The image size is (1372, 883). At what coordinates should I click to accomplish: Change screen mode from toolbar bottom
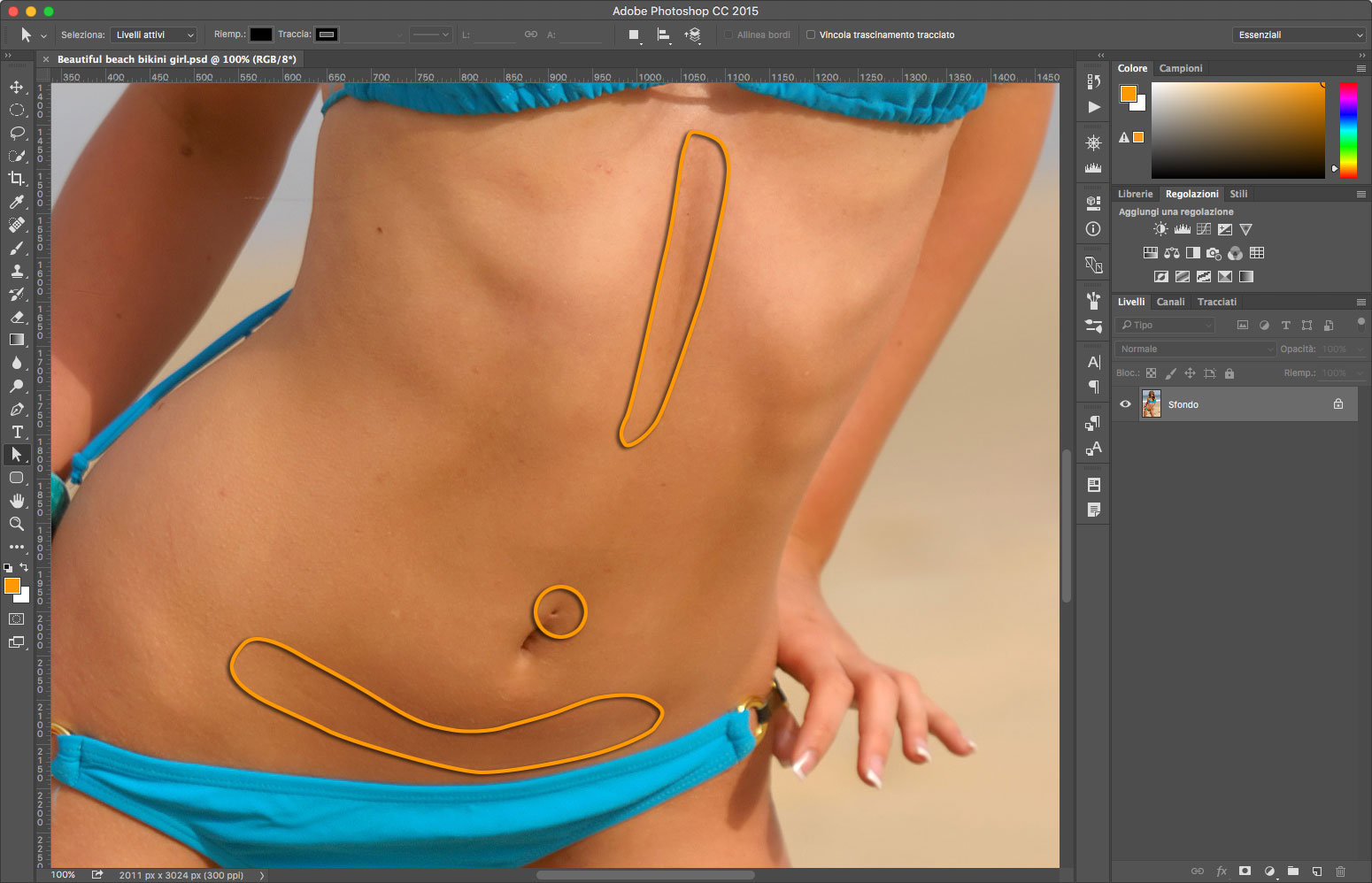pos(16,642)
